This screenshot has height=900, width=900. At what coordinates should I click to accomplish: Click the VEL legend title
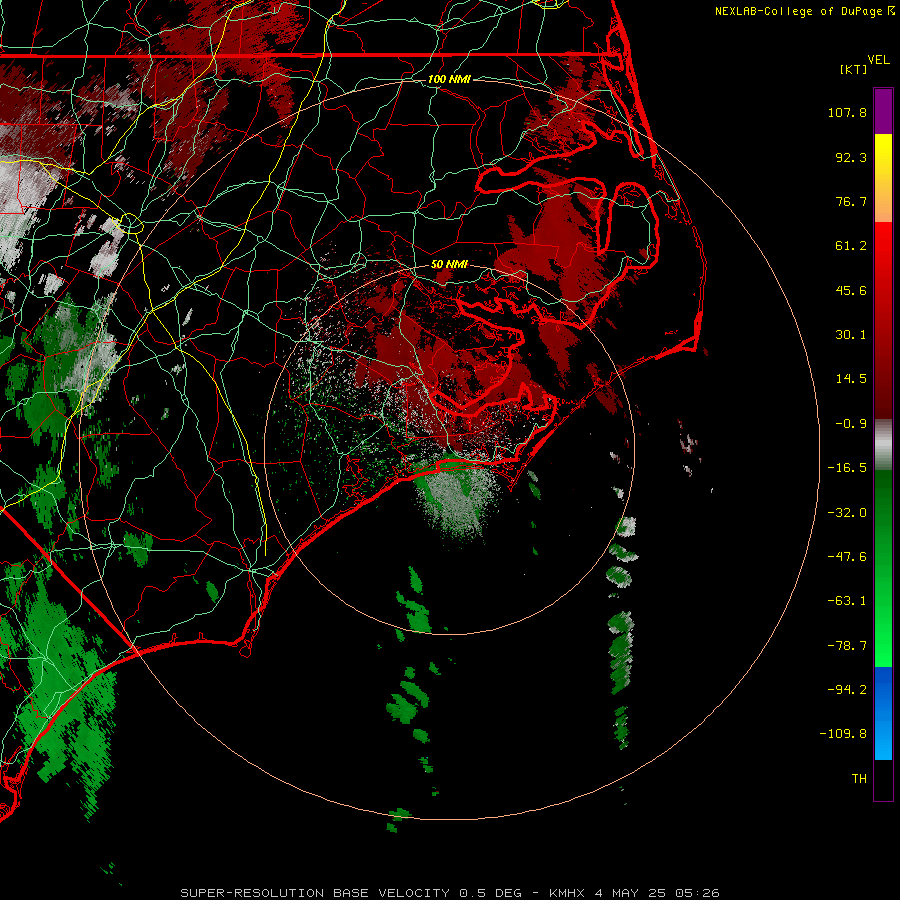click(878, 60)
